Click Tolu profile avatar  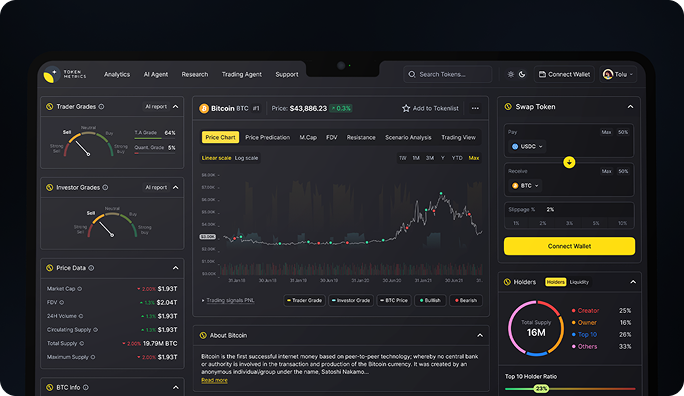point(608,75)
